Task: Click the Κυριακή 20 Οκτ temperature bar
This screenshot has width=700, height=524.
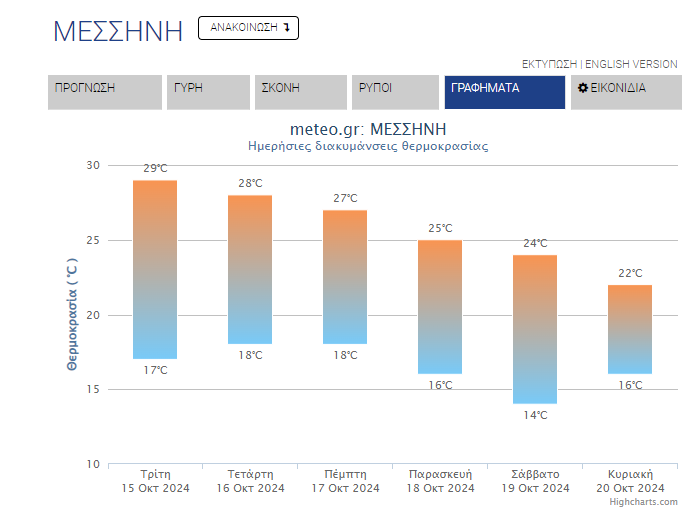Action: (x=630, y=329)
